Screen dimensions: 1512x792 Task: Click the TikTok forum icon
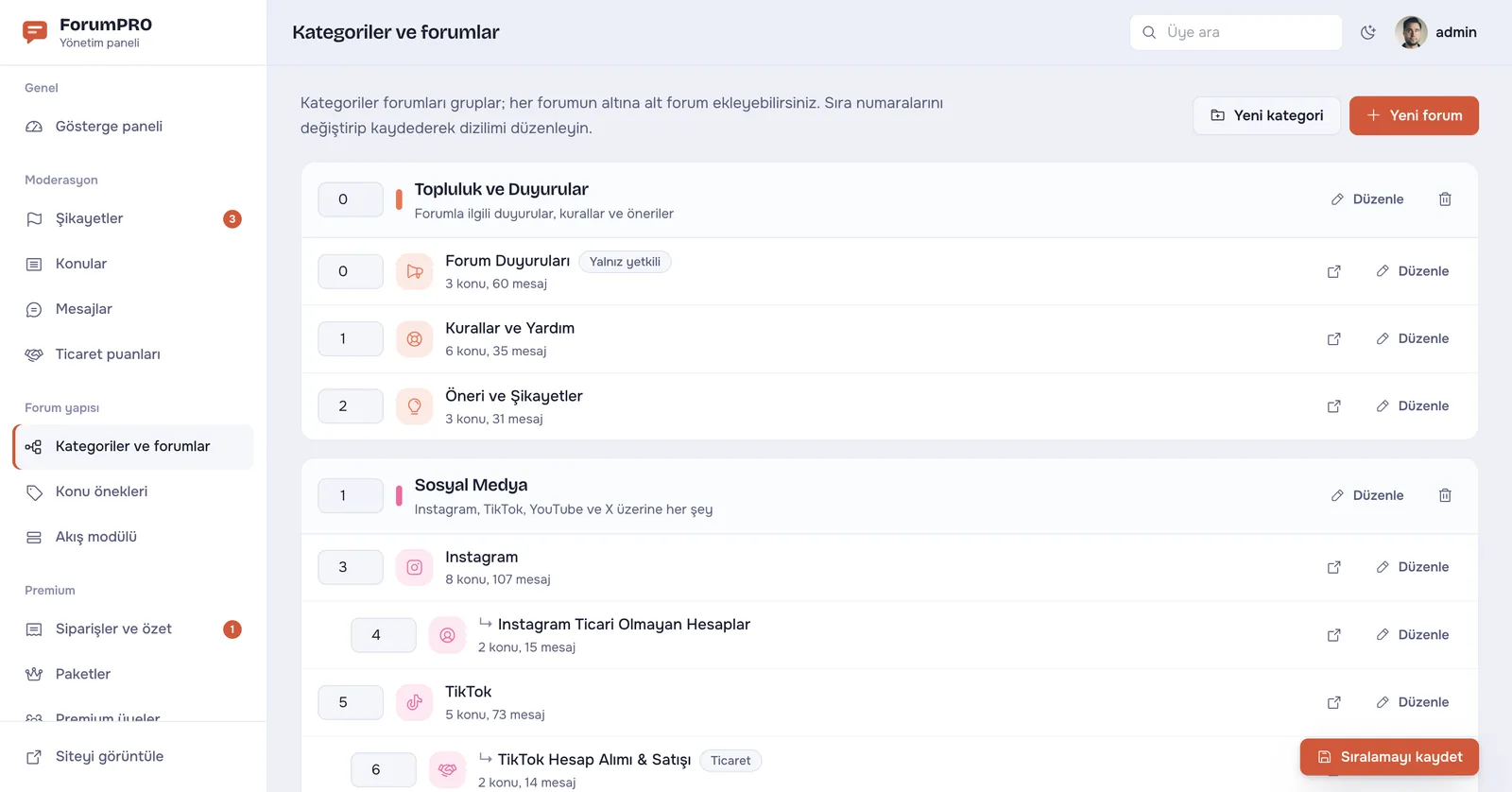414,702
